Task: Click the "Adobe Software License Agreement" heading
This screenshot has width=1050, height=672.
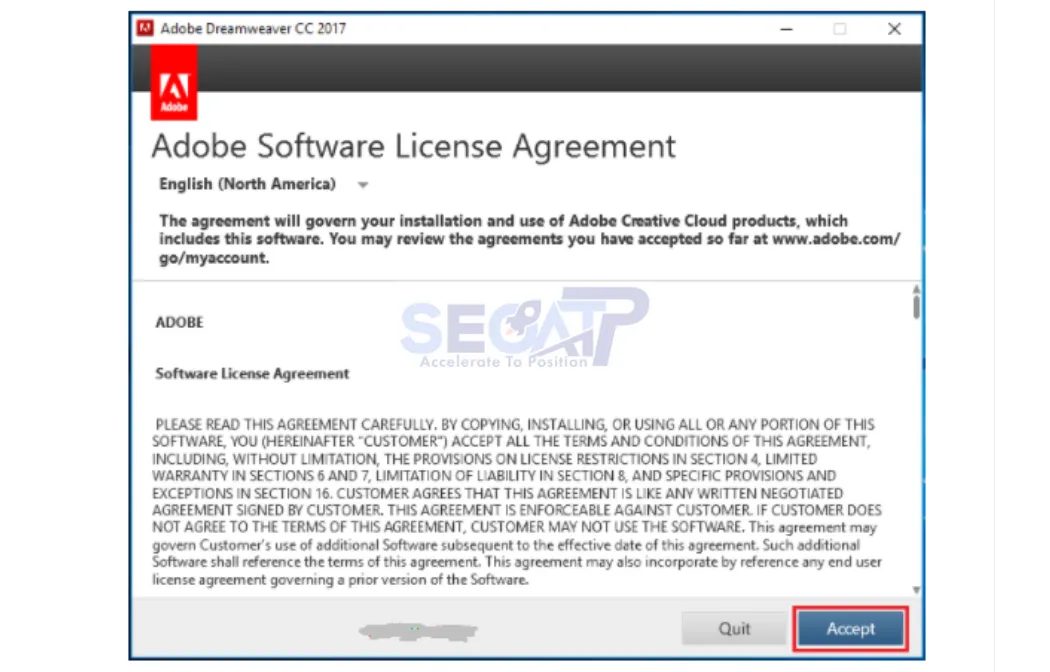Action: pyautogui.click(x=413, y=146)
